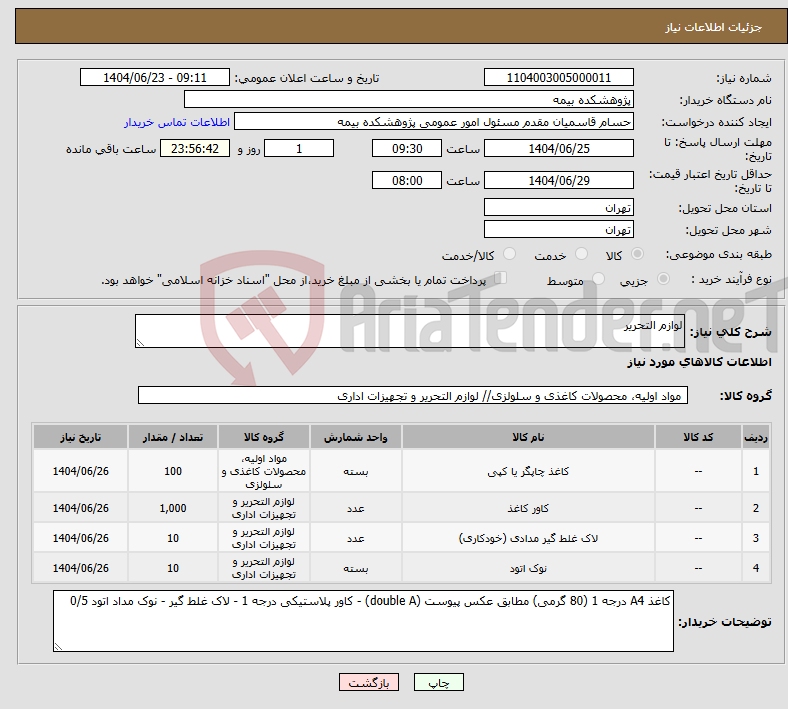Select the کاور کاغذ item name
The image size is (788, 709).
[x=528, y=508]
